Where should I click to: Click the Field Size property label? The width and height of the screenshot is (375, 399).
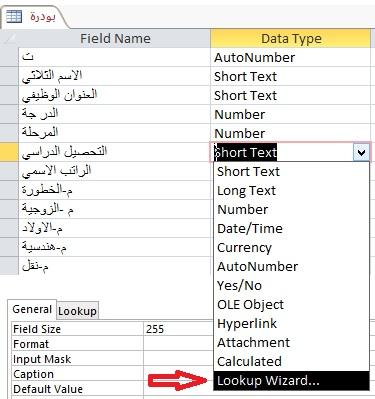pyautogui.click(x=37, y=329)
